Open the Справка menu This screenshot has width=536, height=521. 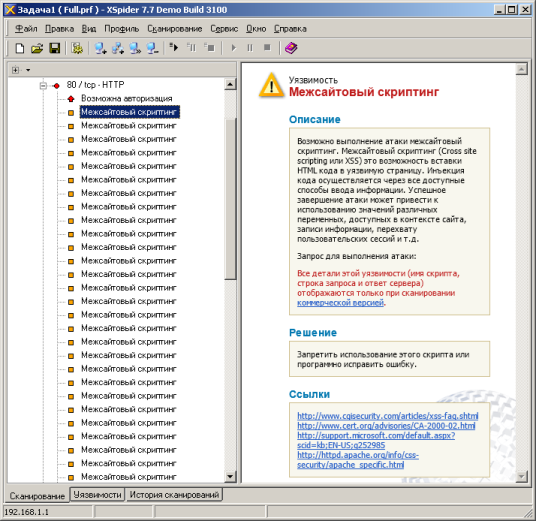pos(290,29)
